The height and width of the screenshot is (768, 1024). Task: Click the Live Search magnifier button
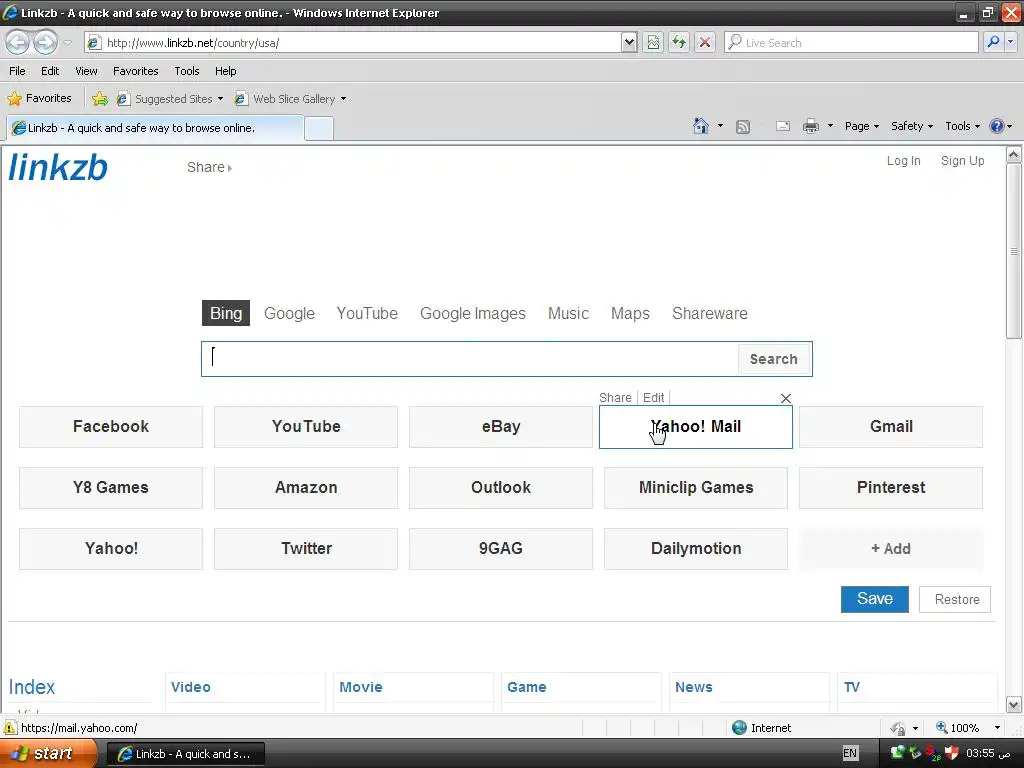pos(993,42)
